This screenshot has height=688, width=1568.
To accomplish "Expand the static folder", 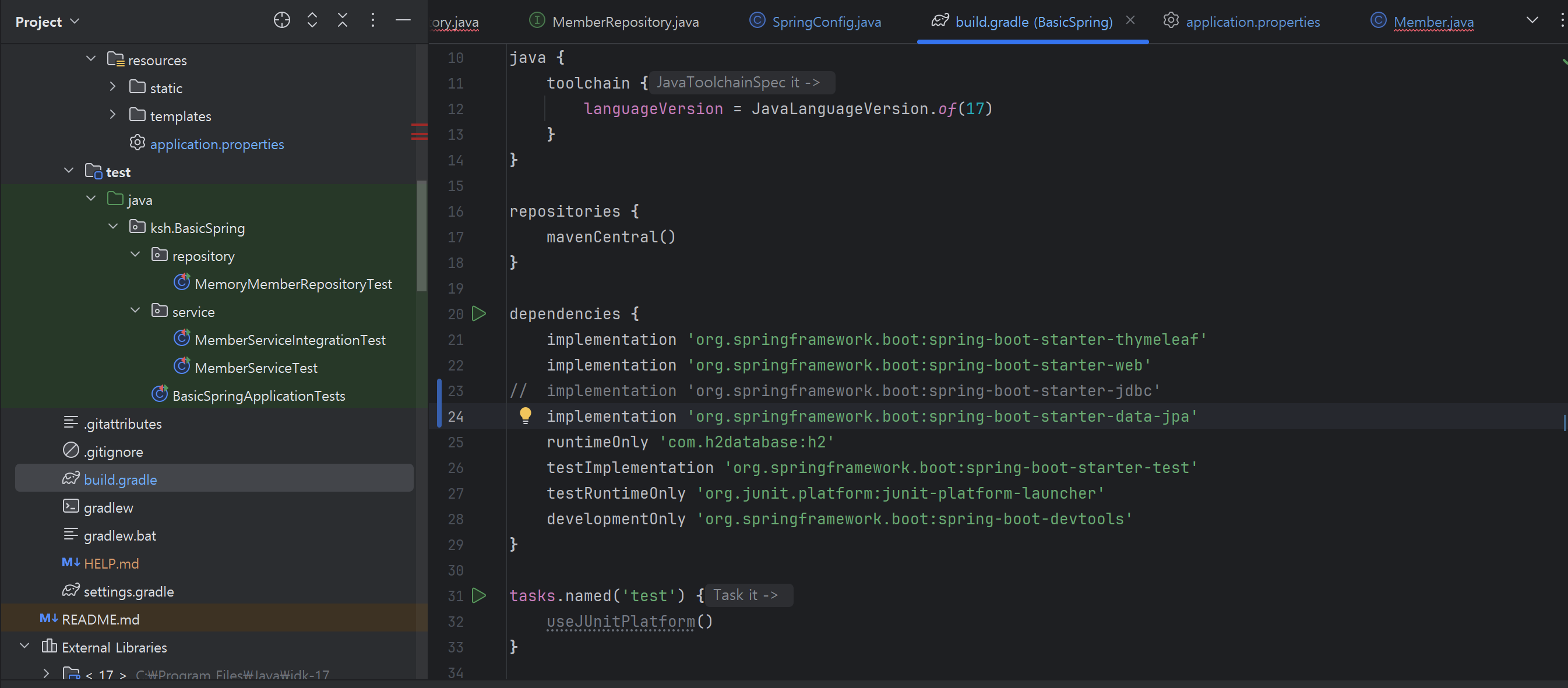I will coord(112,87).
